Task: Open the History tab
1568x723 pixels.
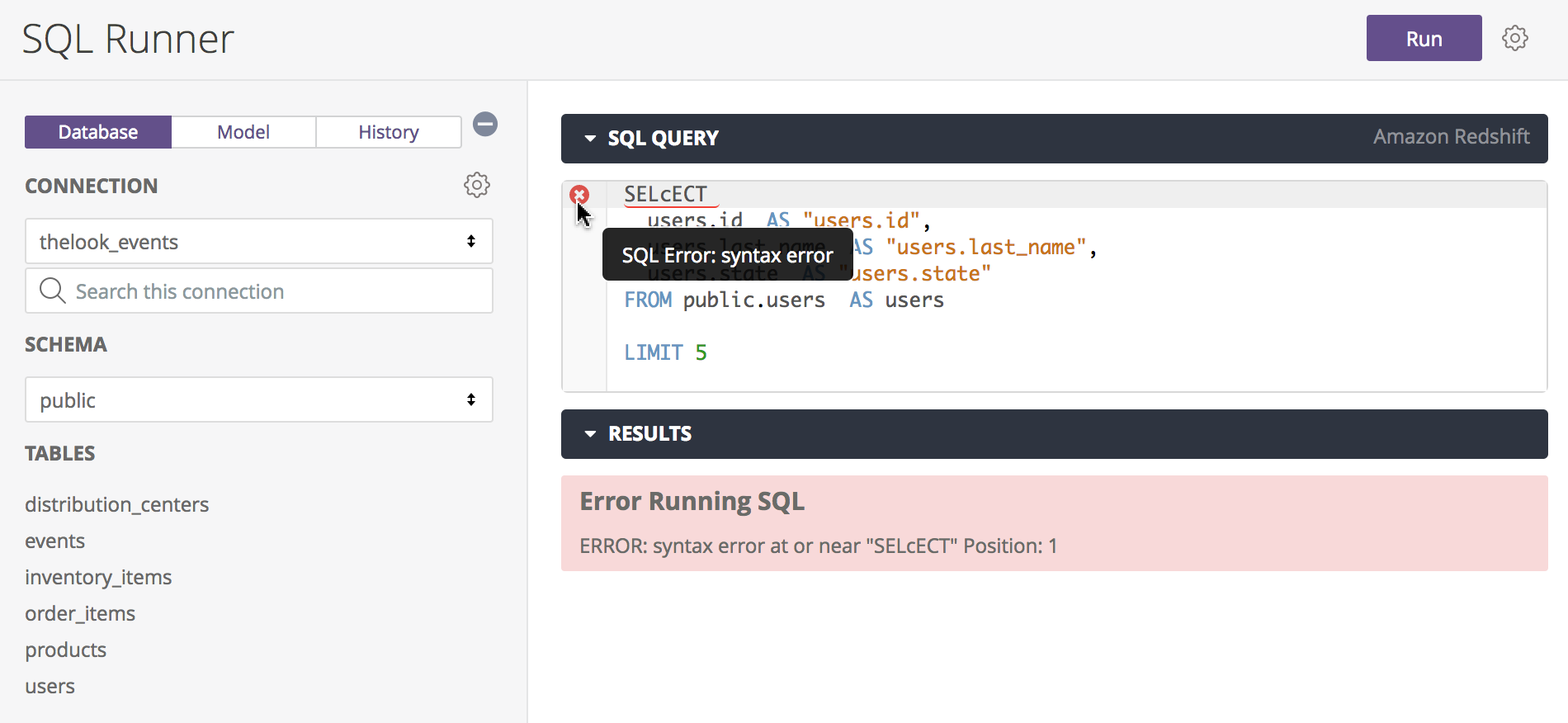Action: tap(388, 132)
